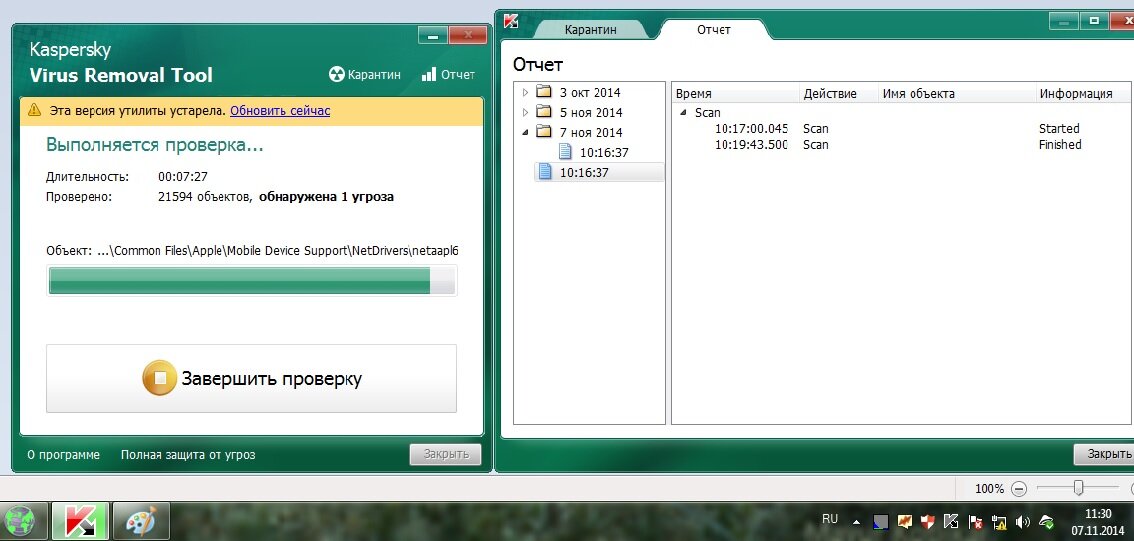Open the volume speaker tray icon

[1023, 521]
